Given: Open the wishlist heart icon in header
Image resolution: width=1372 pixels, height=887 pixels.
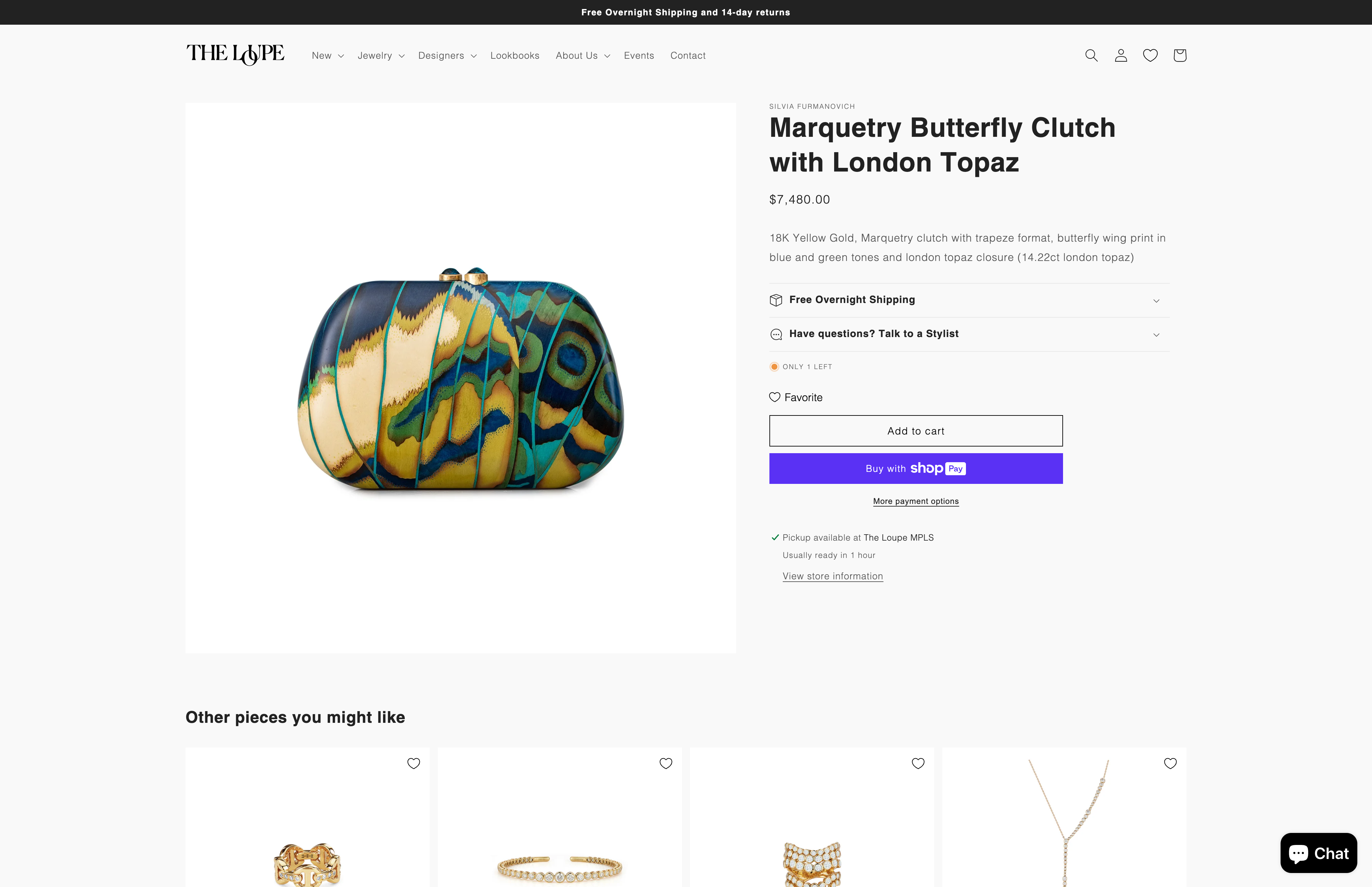Looking at the screenshot, I should coord(1150,55).
